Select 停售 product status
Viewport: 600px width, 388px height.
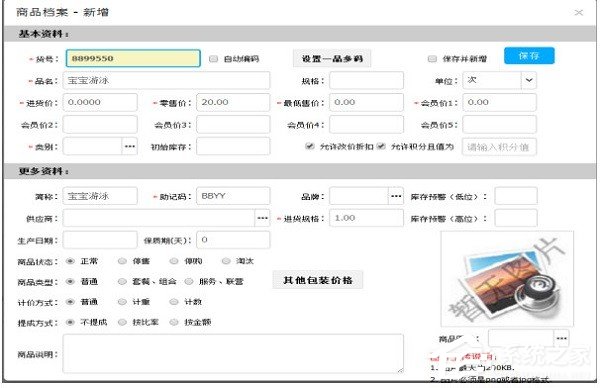[x=122, y=261]
